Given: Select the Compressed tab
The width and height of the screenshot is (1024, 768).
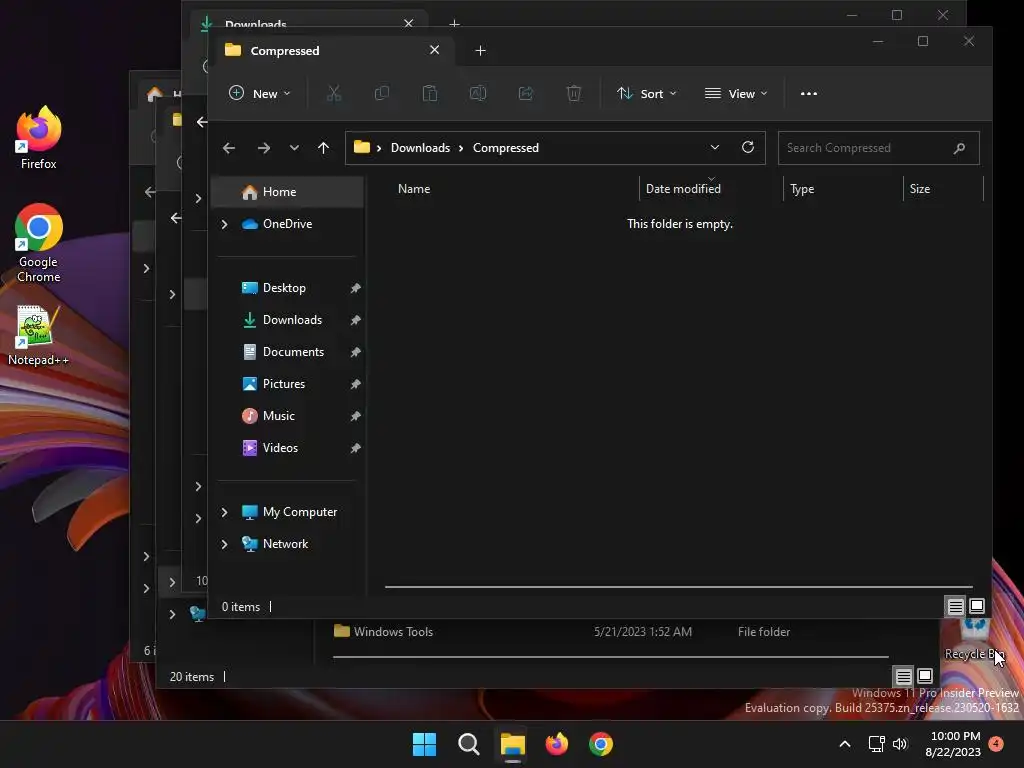Looking at the screenshot, I should click(x=333, y=50).
